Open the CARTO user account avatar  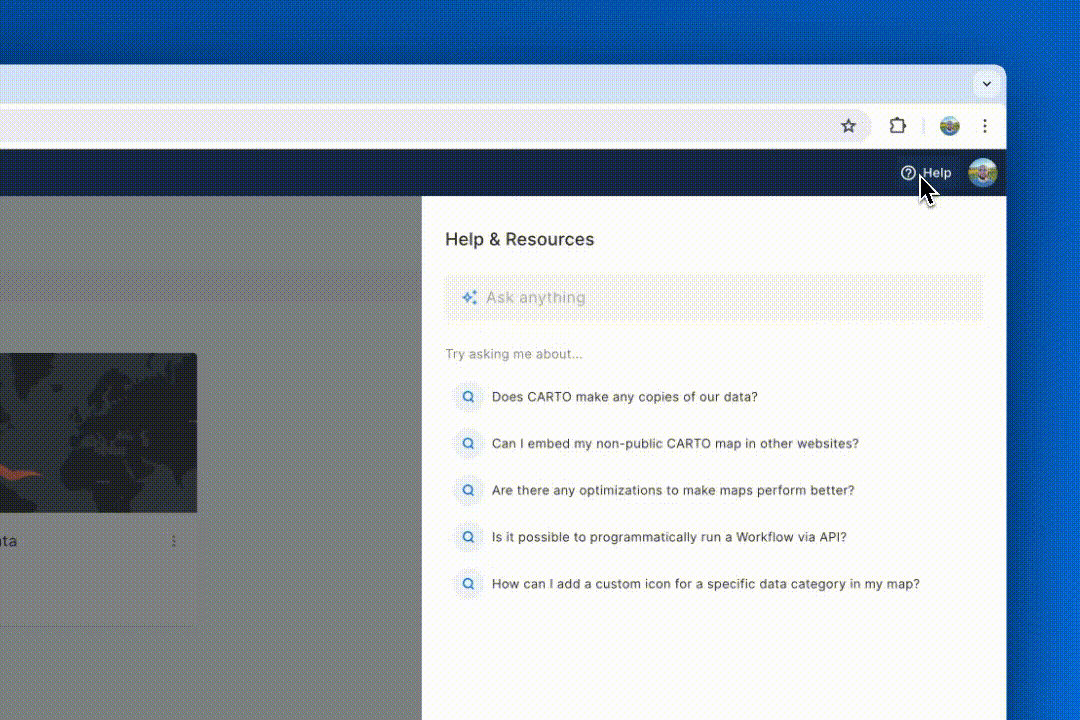click(982, 173)
